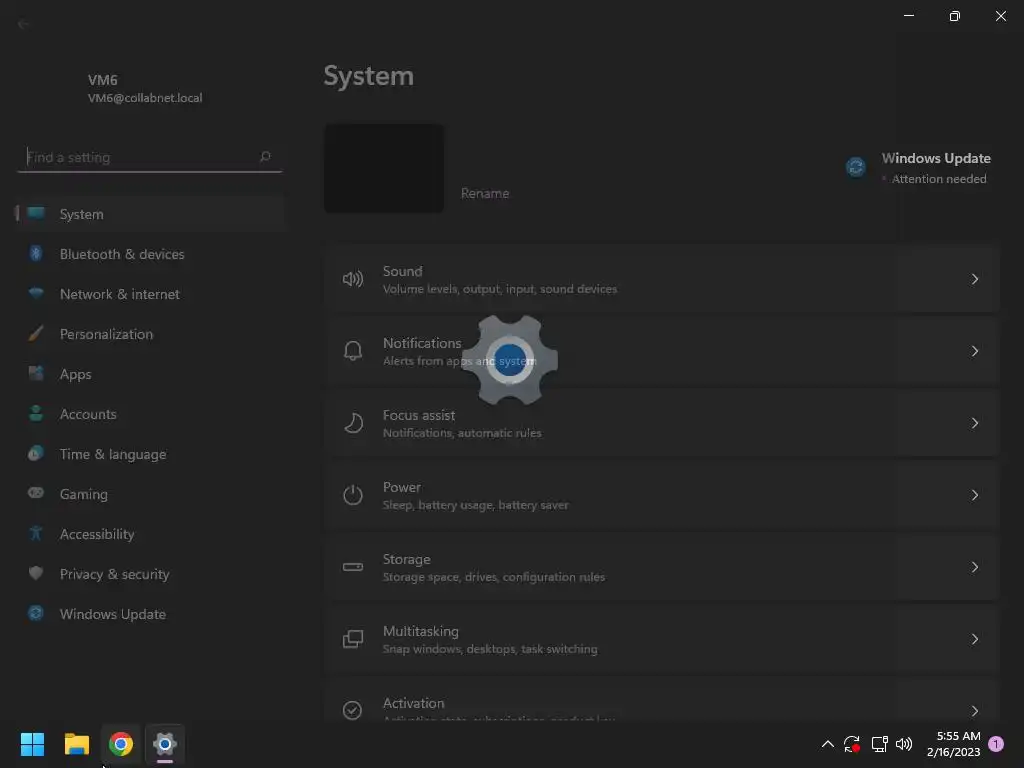
Task: Expand the Notifications row chevron
Action: (974, 351)
